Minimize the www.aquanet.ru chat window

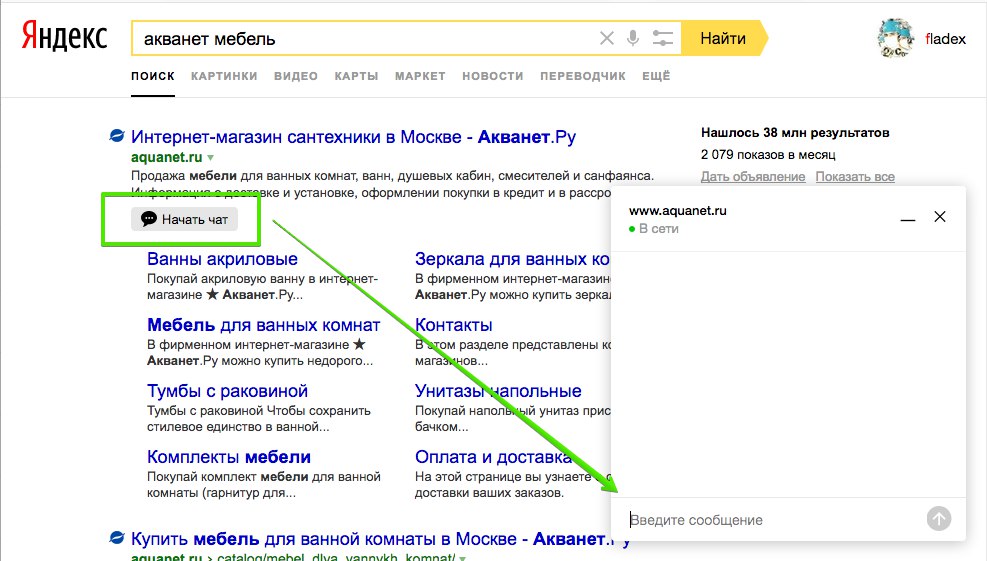coord(908,219)
